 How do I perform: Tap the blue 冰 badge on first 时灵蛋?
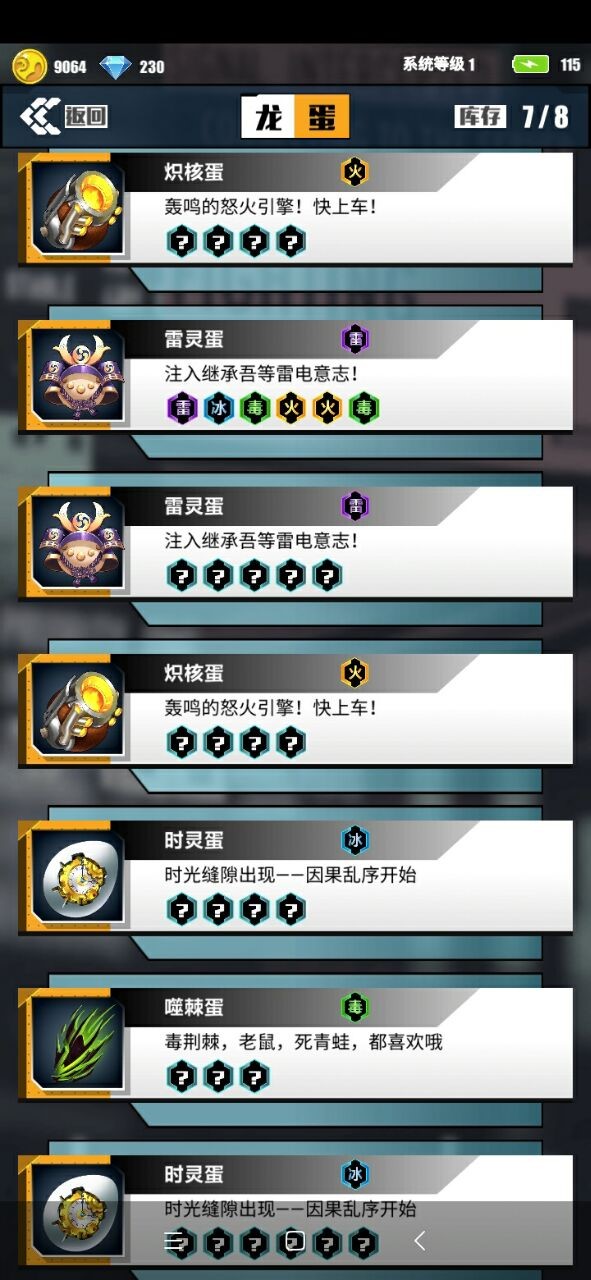click(x=355, y=841)
